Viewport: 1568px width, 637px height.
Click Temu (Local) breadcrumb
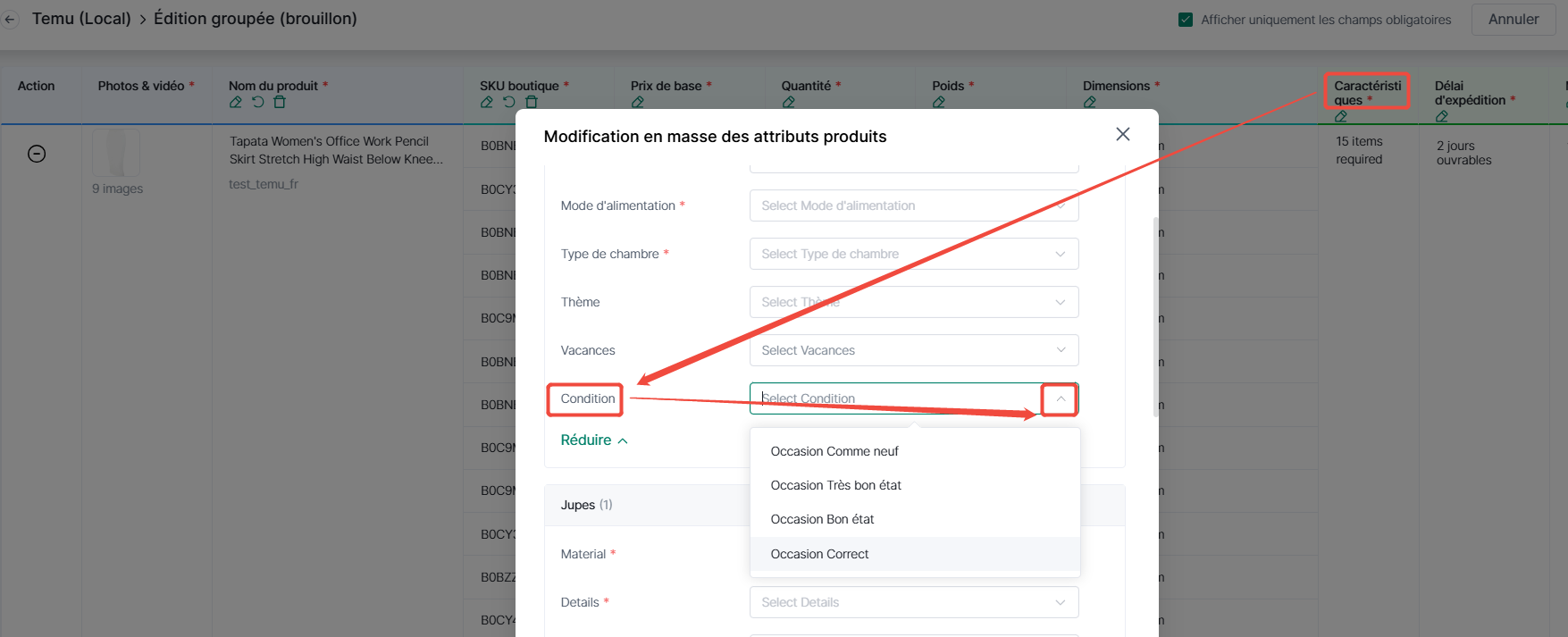81,19
